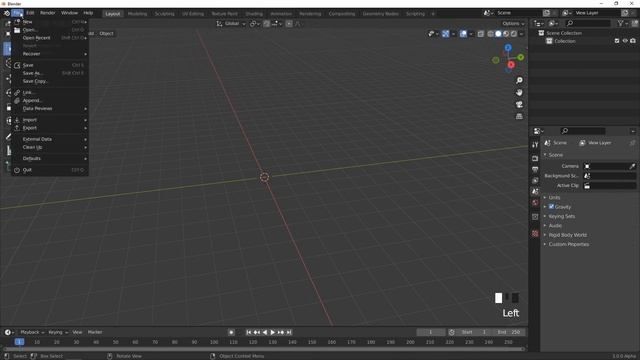Open the Render properties tab icon
Screen dimensions: 640x360
pos(535,158)
